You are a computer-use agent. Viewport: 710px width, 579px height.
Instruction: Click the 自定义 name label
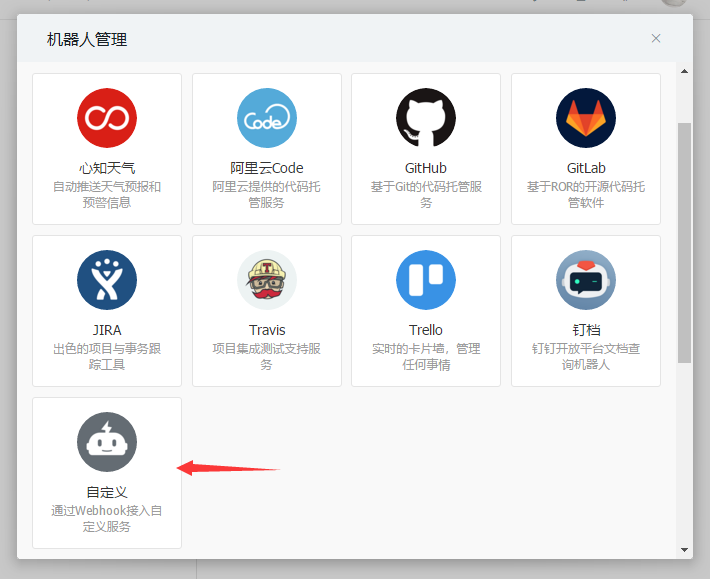(x=107, y=493)
